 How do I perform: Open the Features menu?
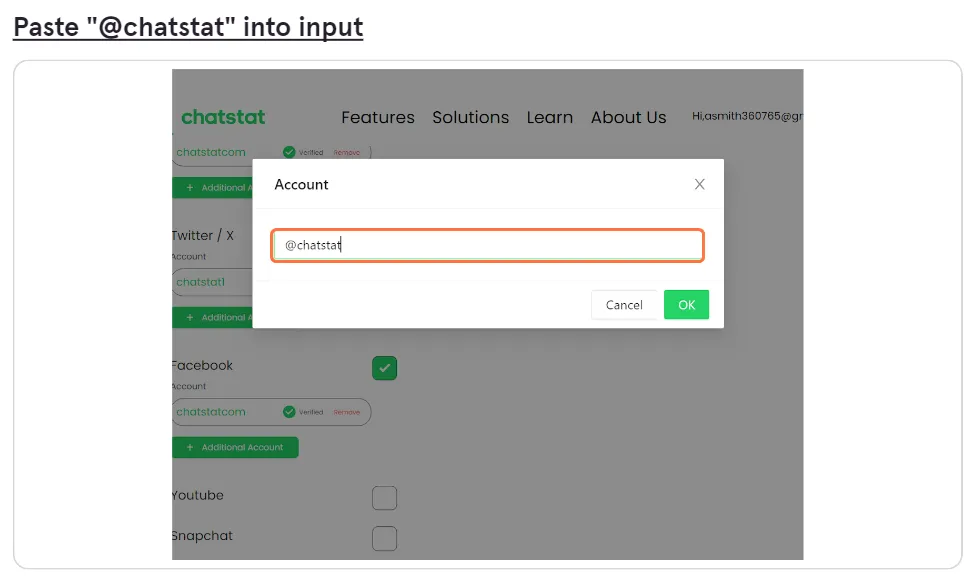coord(377,117)
